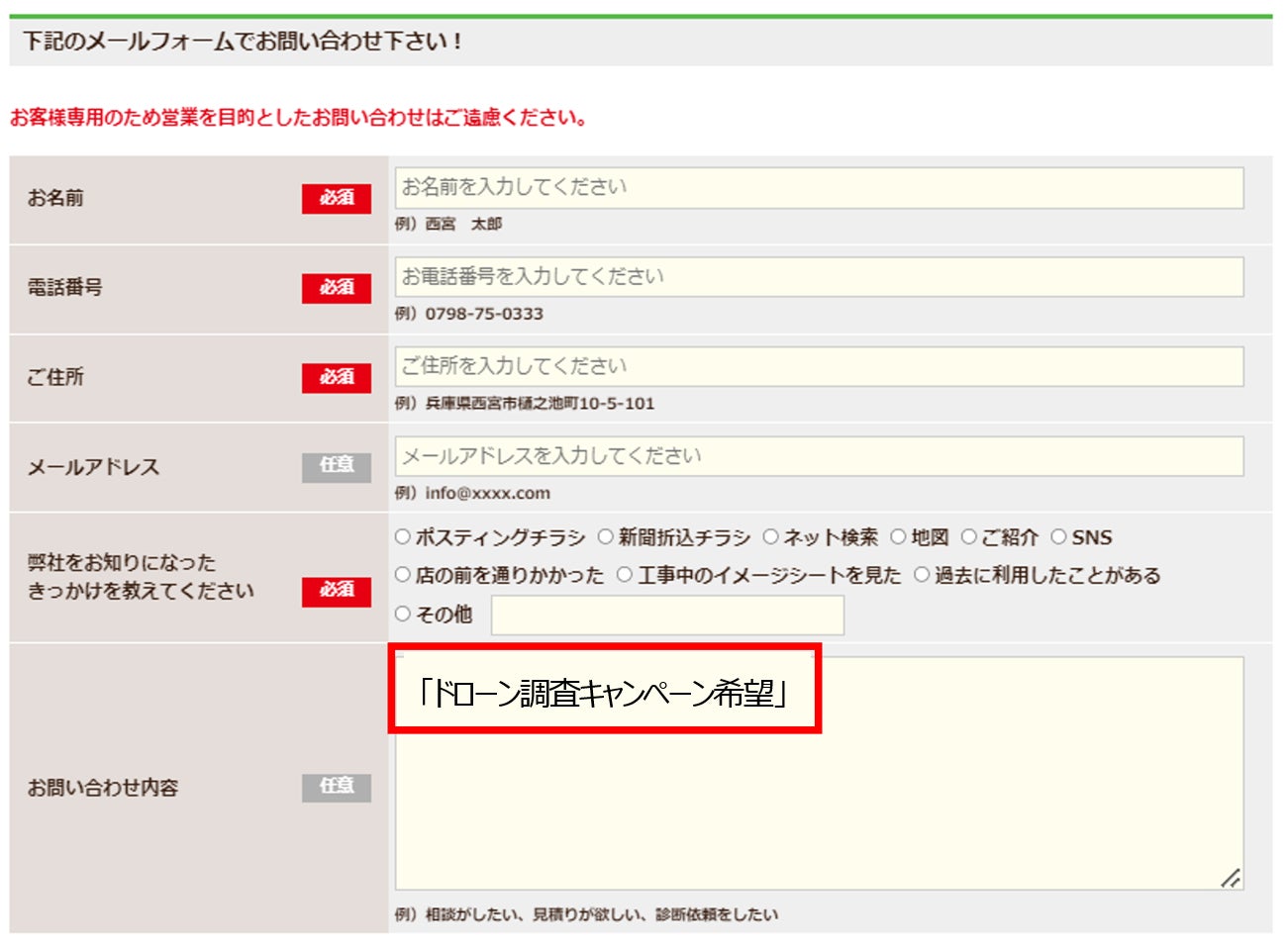Select 工事中のイメージシートを見た radio option
The width and height of the screenshot is (1287, 952).
(x=625, y=575)
